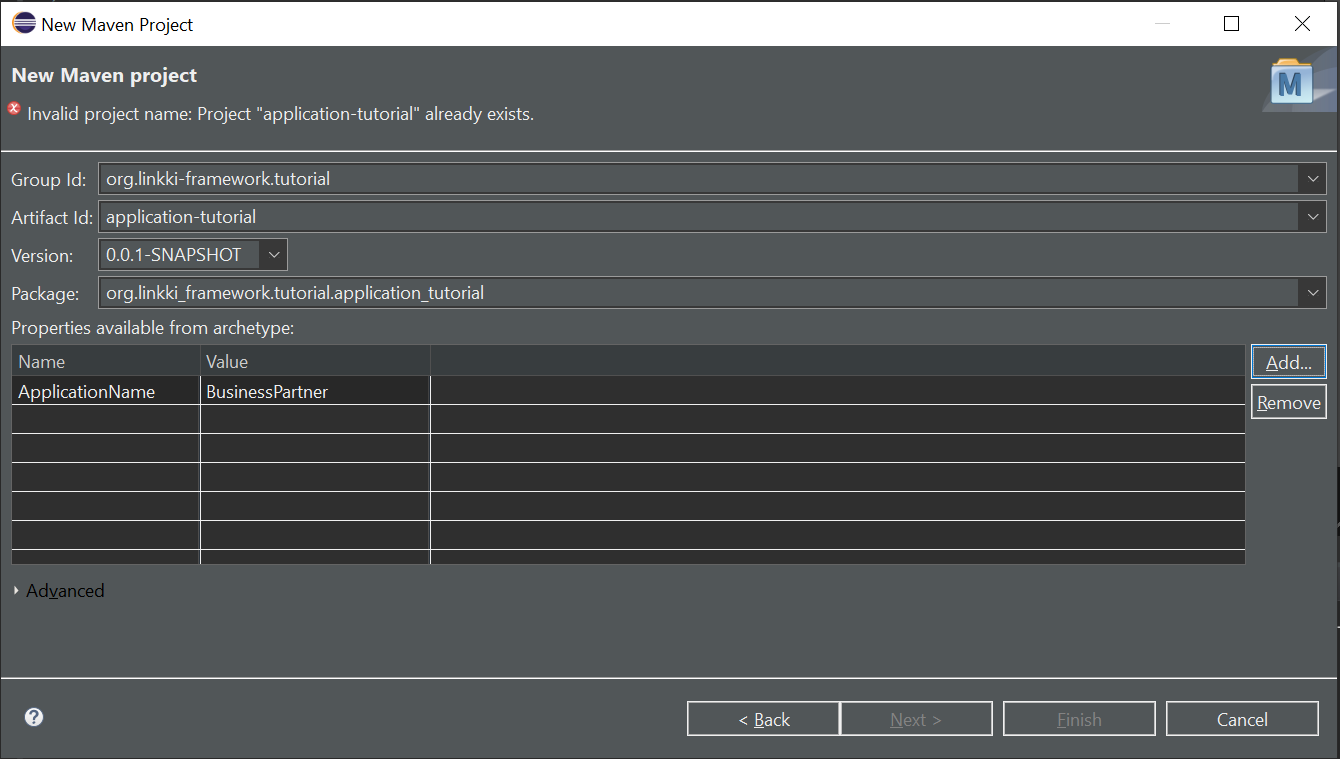Open the Group Id dropdown

[1313, 178]
